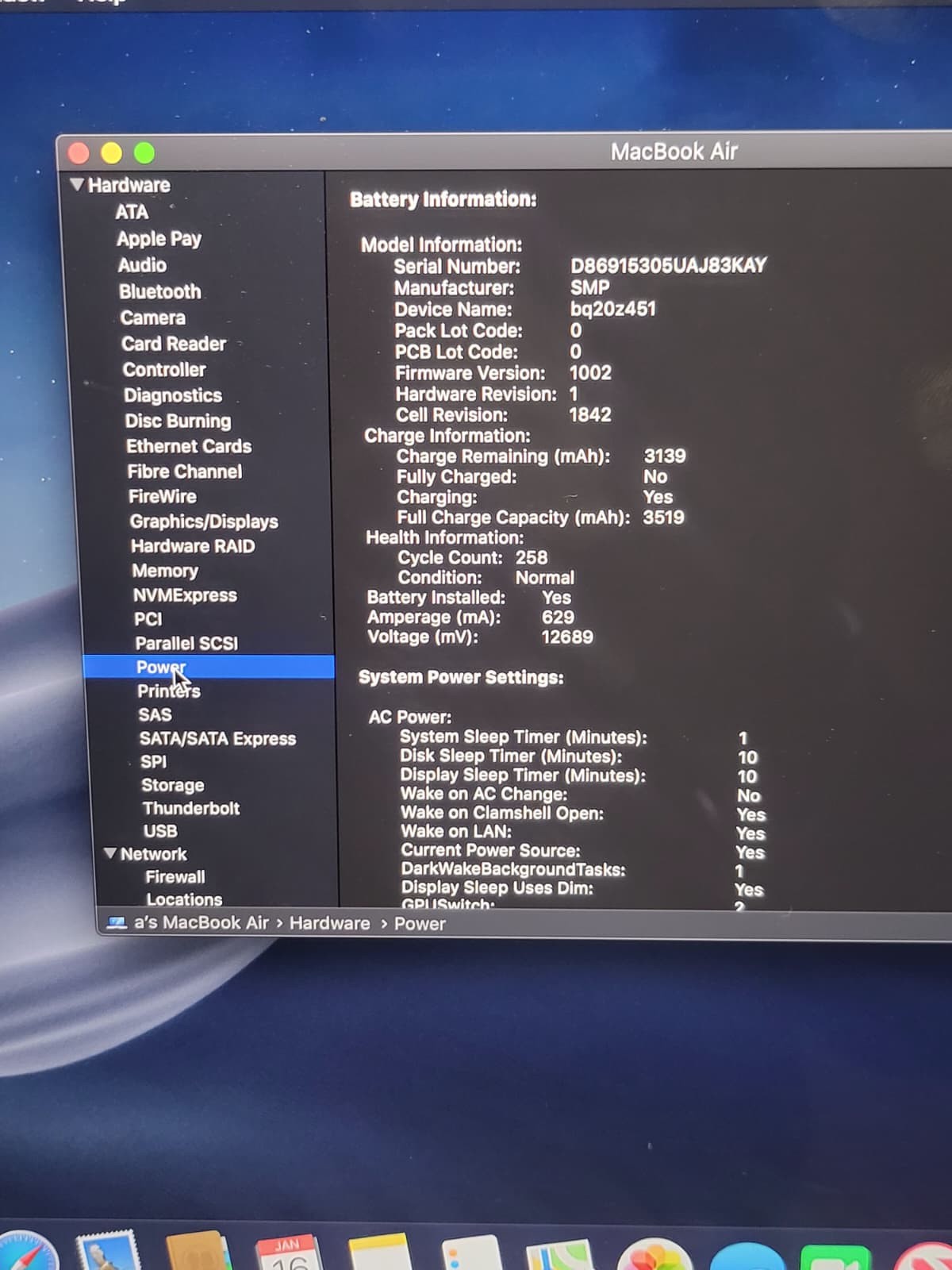Click the DarkWakeBackgroundTasks row
This screenshot has height=1270, width=952.
click(573, 870)
